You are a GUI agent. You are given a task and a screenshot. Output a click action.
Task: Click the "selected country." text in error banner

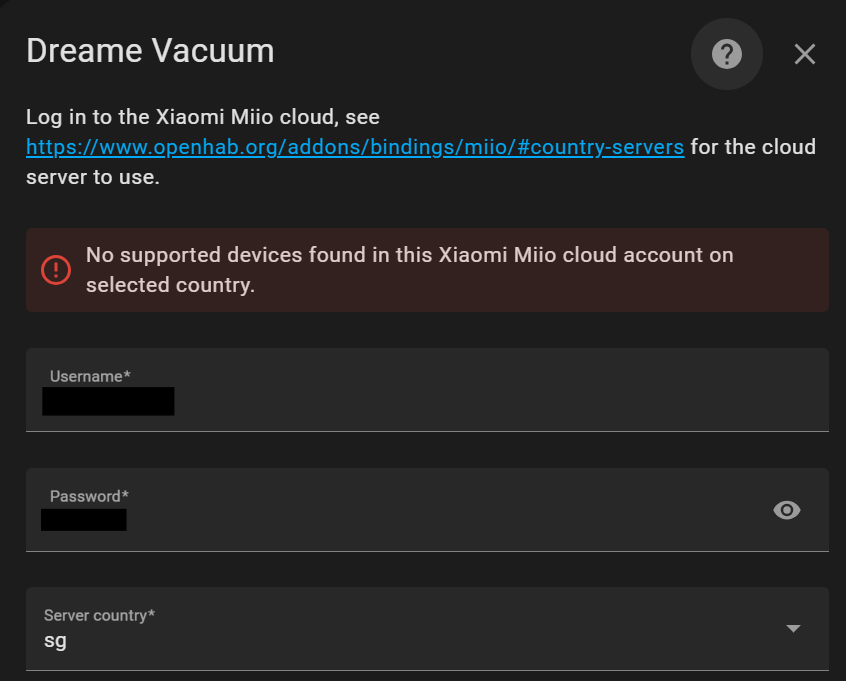coord(170,285)
